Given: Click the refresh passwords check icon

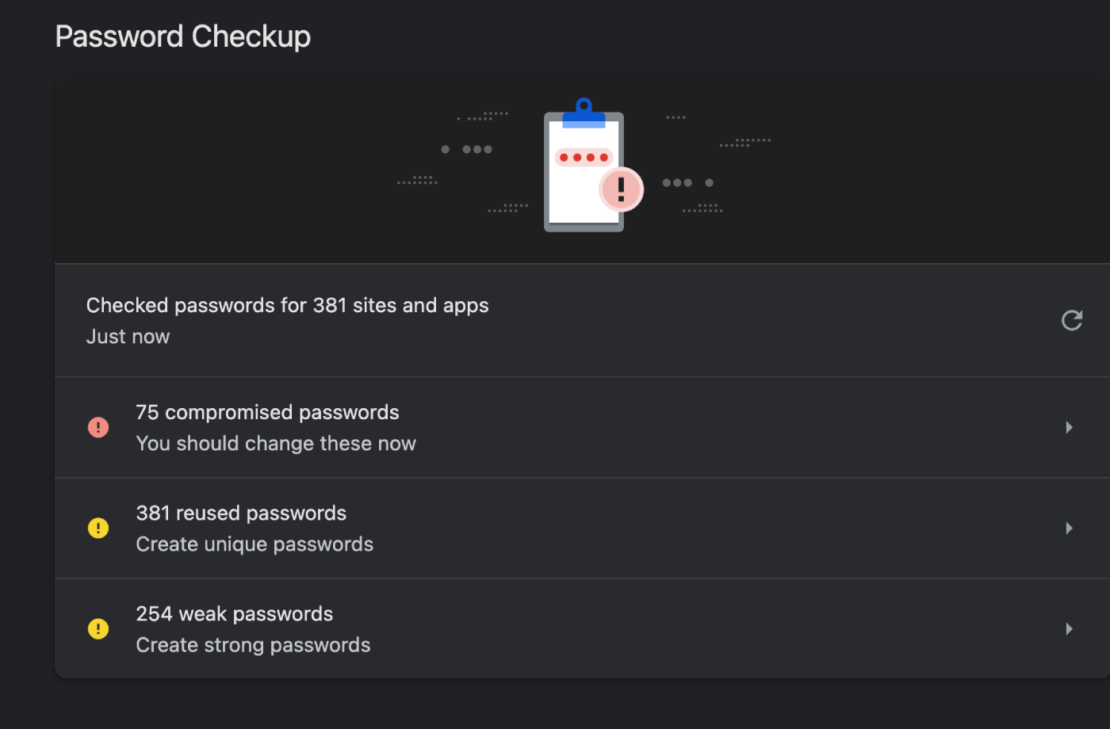Looking at the screenshot, I should pyautogui.click(x=1071, y=320).
